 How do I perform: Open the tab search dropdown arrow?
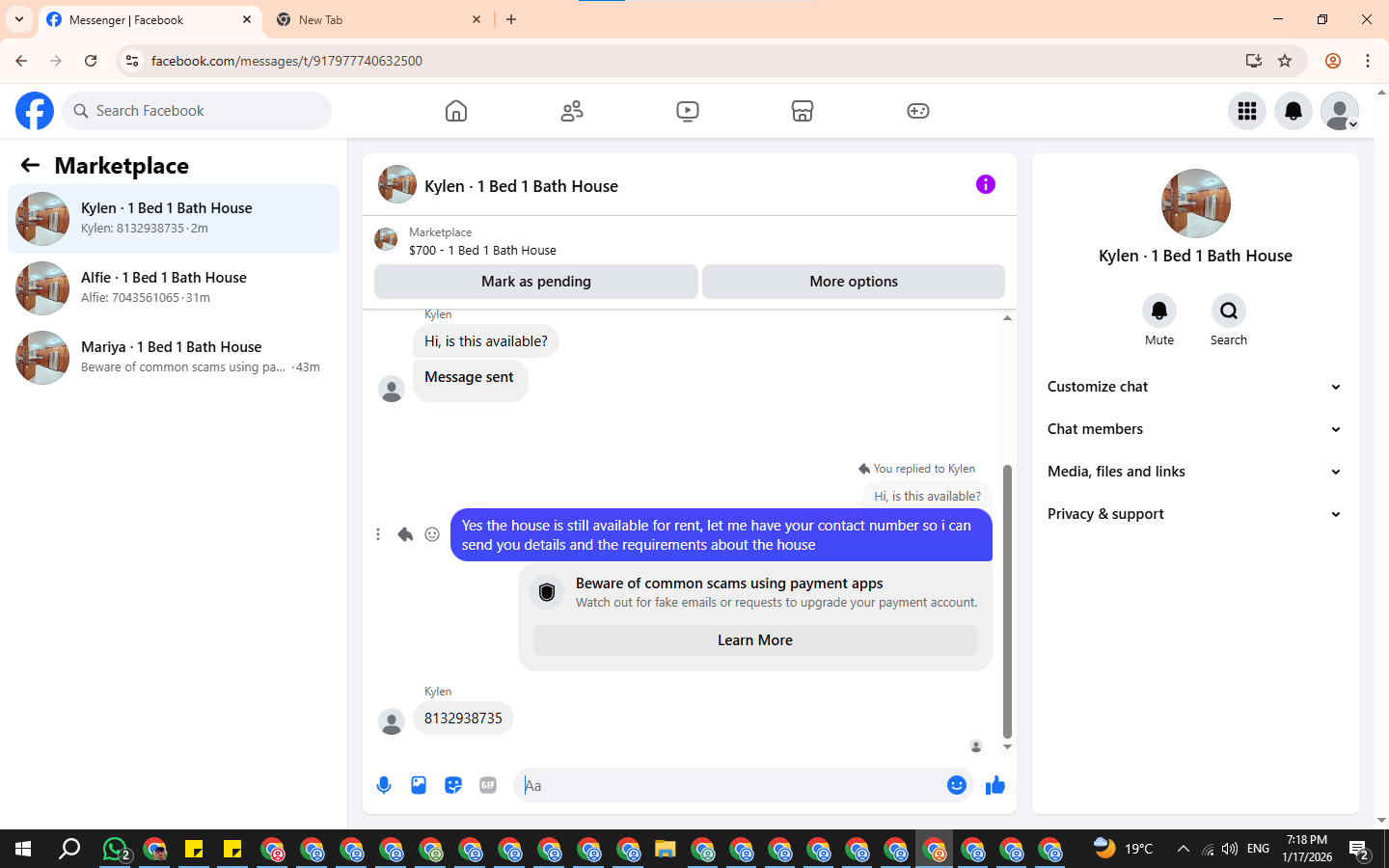tap(18, 19)
